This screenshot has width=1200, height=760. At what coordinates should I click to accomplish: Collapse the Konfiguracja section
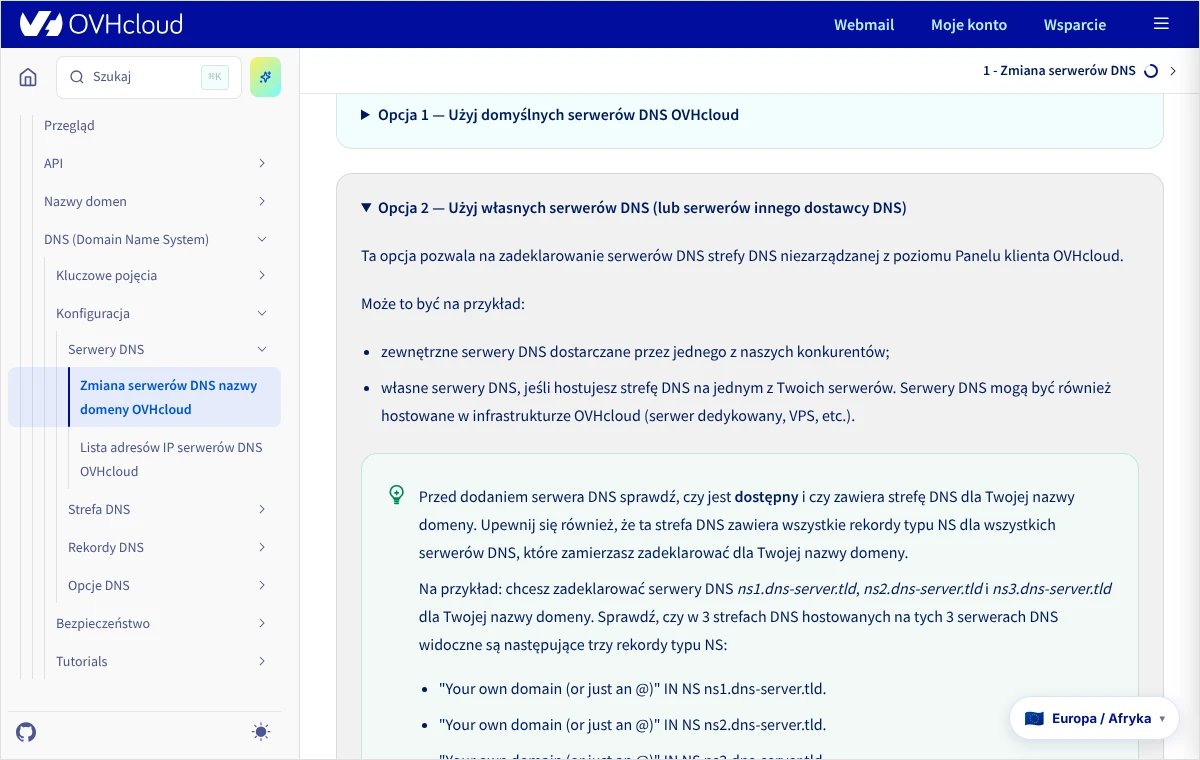click(161, 313)
